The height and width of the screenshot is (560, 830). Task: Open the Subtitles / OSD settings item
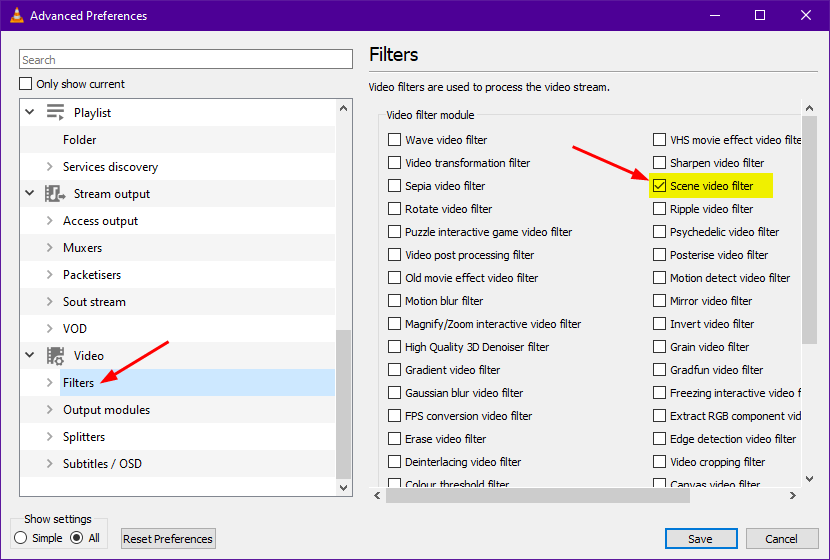click(x=102, y=464)
